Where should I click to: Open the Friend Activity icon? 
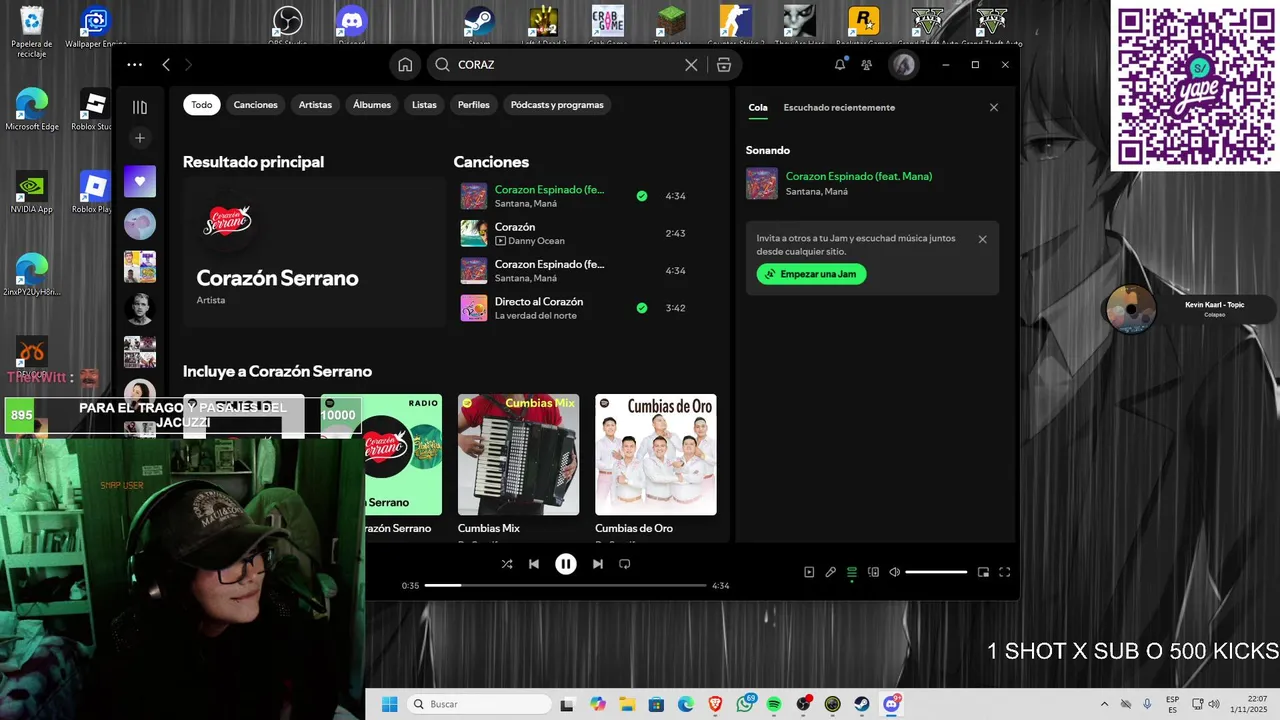pyautogui.click(x=866, y=65)
